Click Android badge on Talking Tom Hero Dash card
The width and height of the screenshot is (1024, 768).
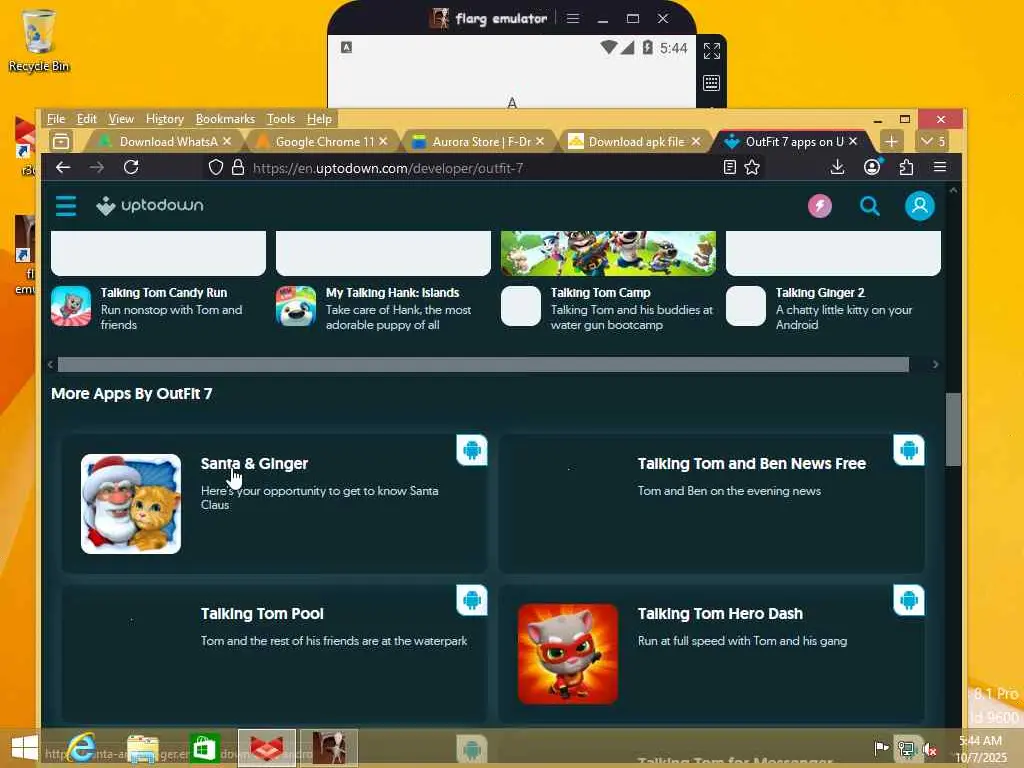[908, 600]
